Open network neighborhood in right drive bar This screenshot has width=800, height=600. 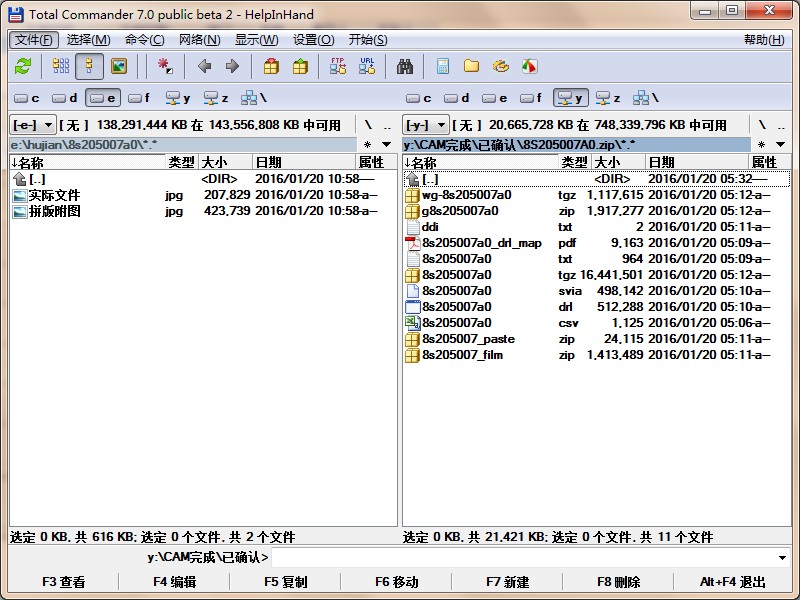646,98
